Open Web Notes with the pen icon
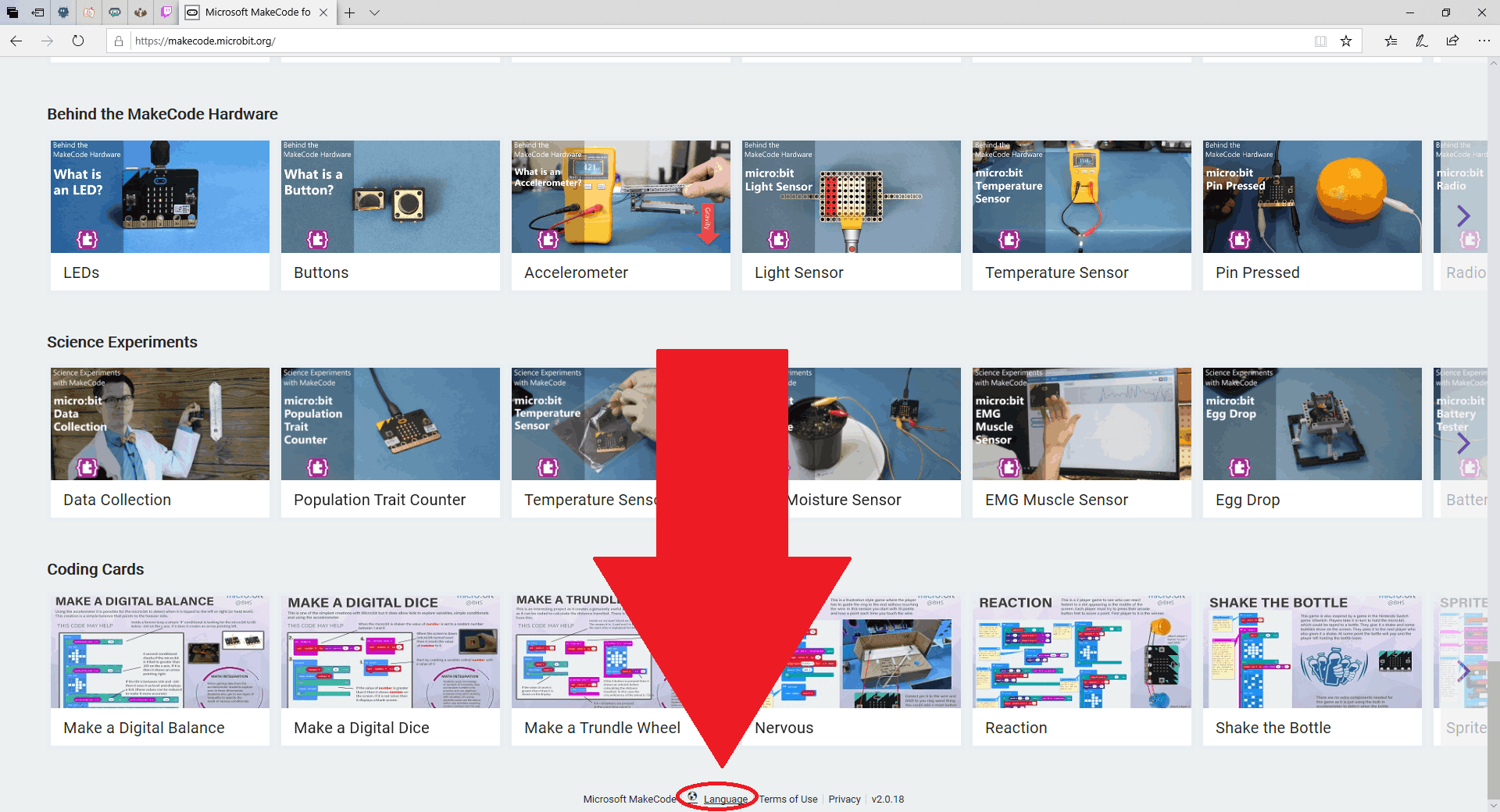This screenshot has height=812, width=1500. point(1422,41)
